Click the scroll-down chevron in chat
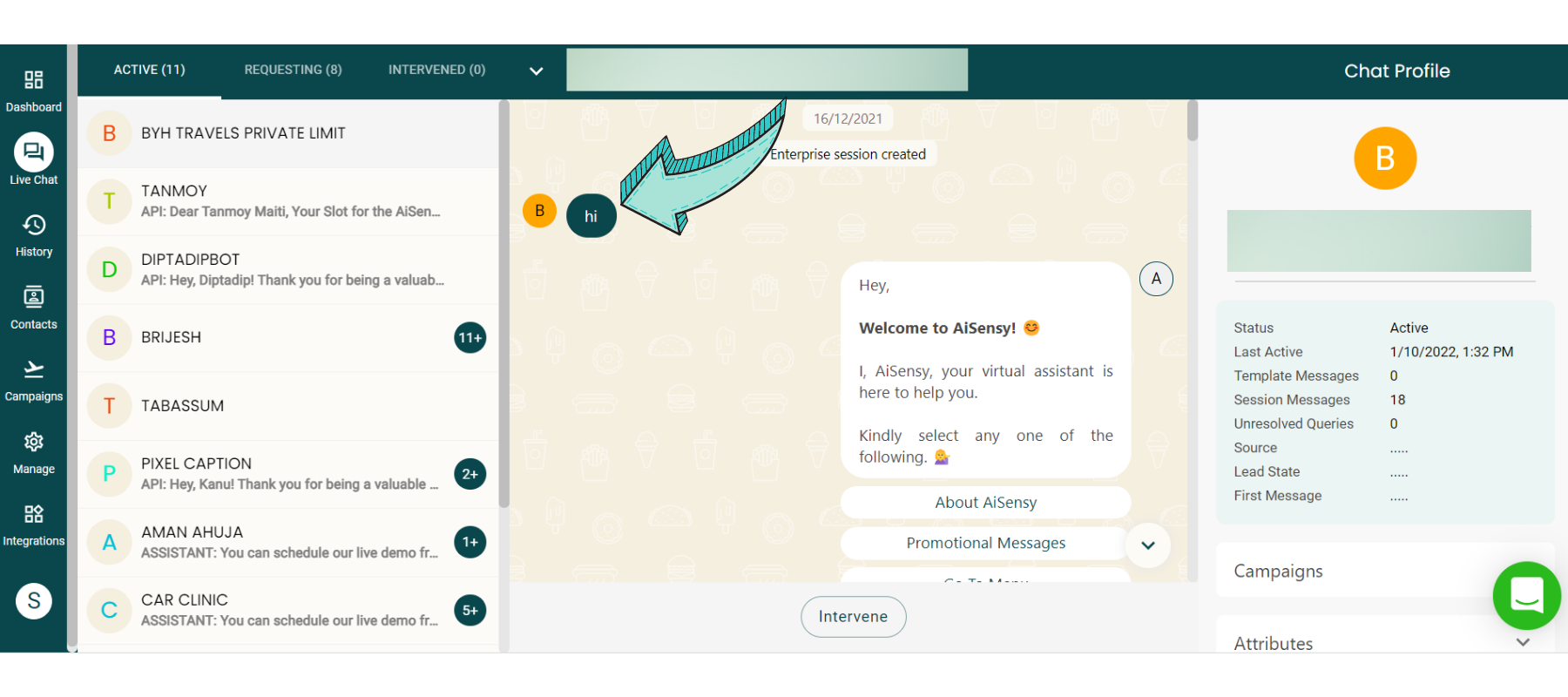The height and width of the screenshot is (697, 1568). [x=1148, y=545]
